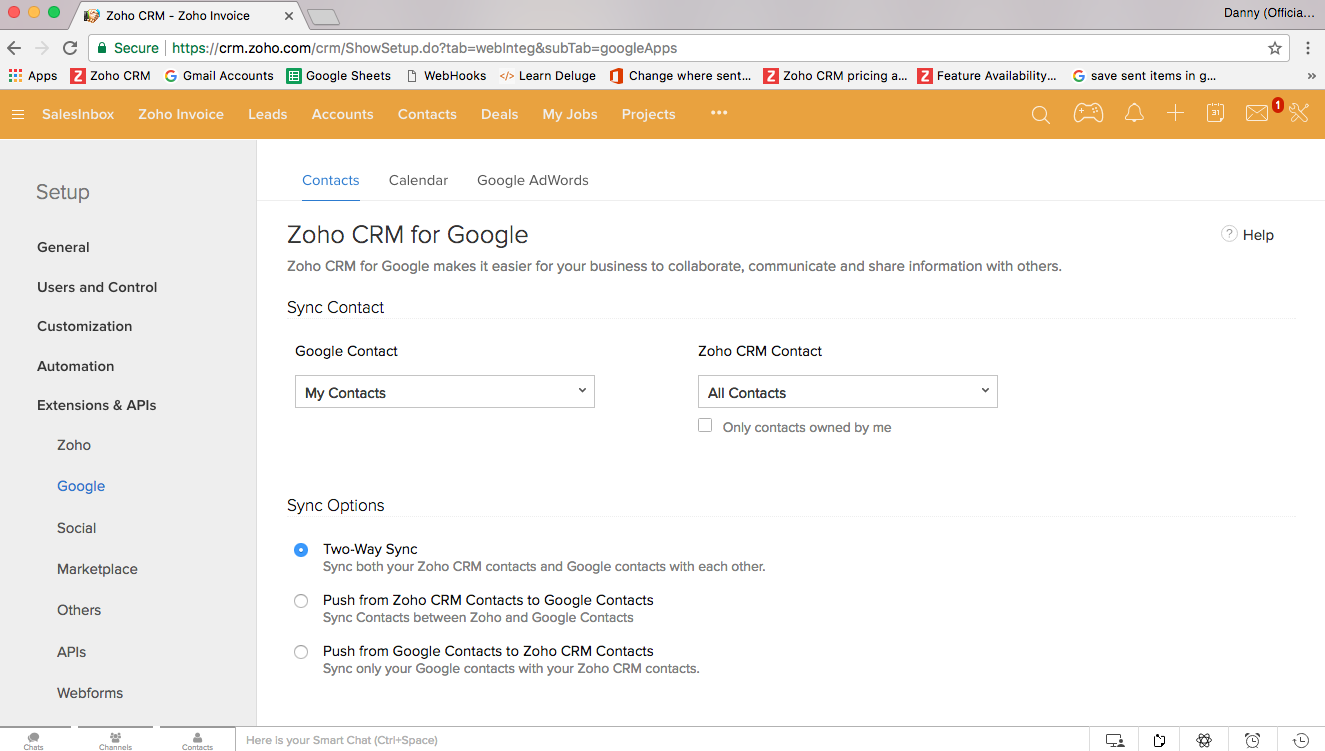Switch to the Calendar tab

418,181
